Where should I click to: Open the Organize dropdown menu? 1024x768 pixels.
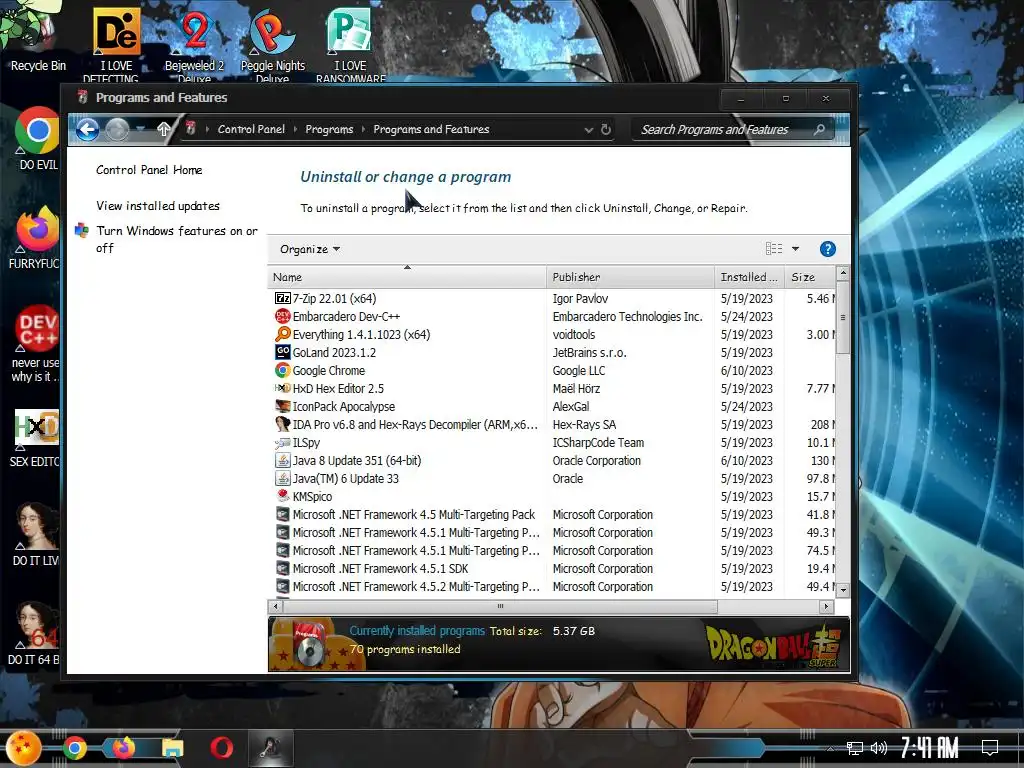310,249
